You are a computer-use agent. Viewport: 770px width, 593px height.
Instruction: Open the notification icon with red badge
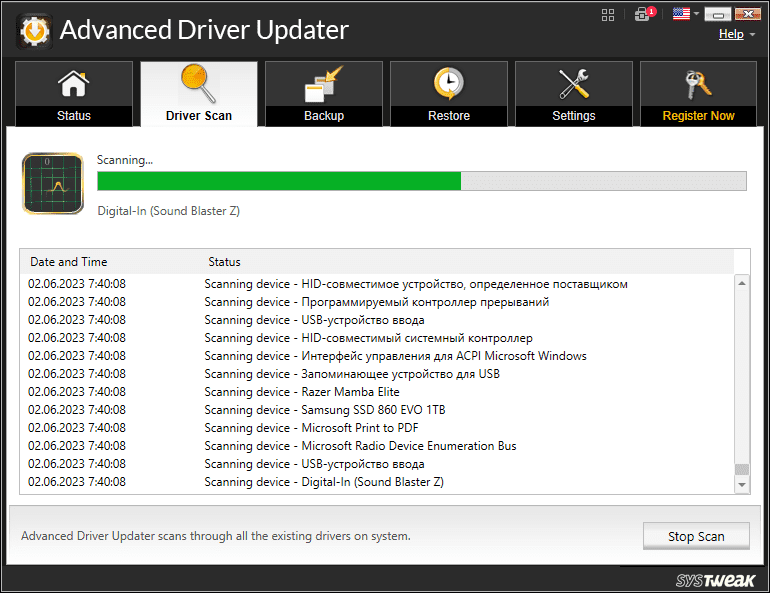point(644,14)
